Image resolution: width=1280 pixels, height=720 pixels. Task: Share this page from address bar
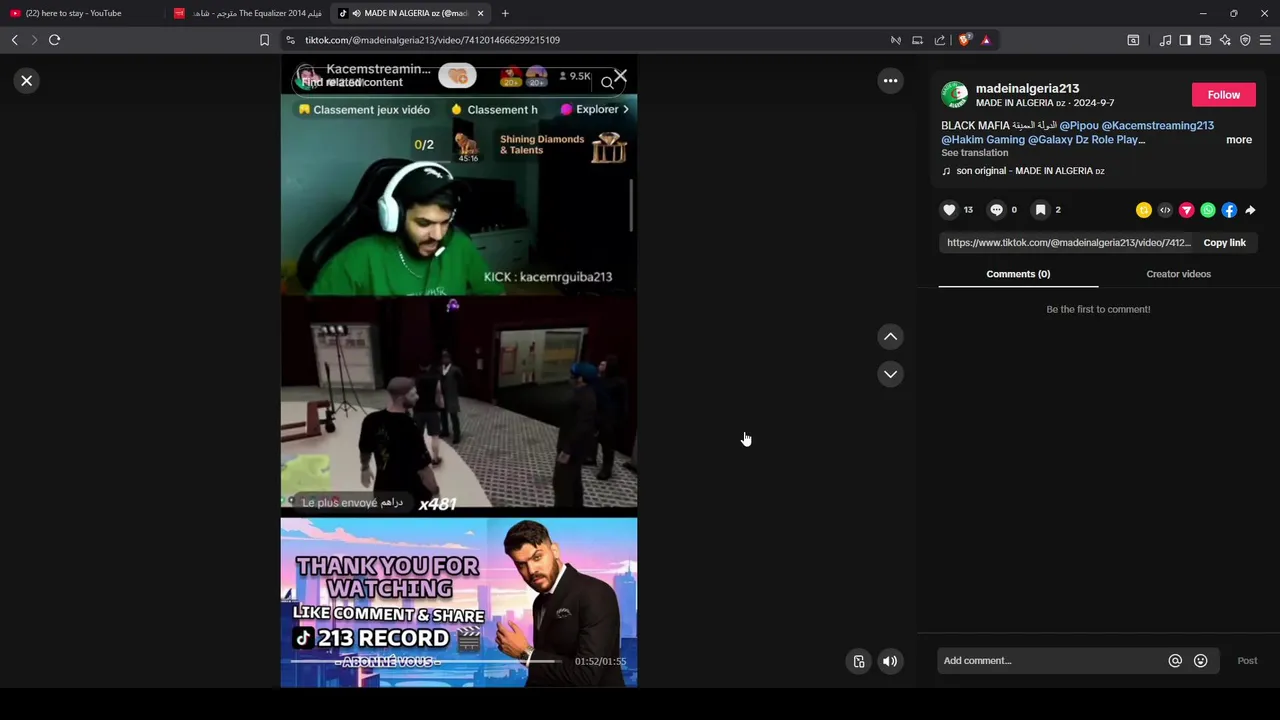click(x=940, y=40)
